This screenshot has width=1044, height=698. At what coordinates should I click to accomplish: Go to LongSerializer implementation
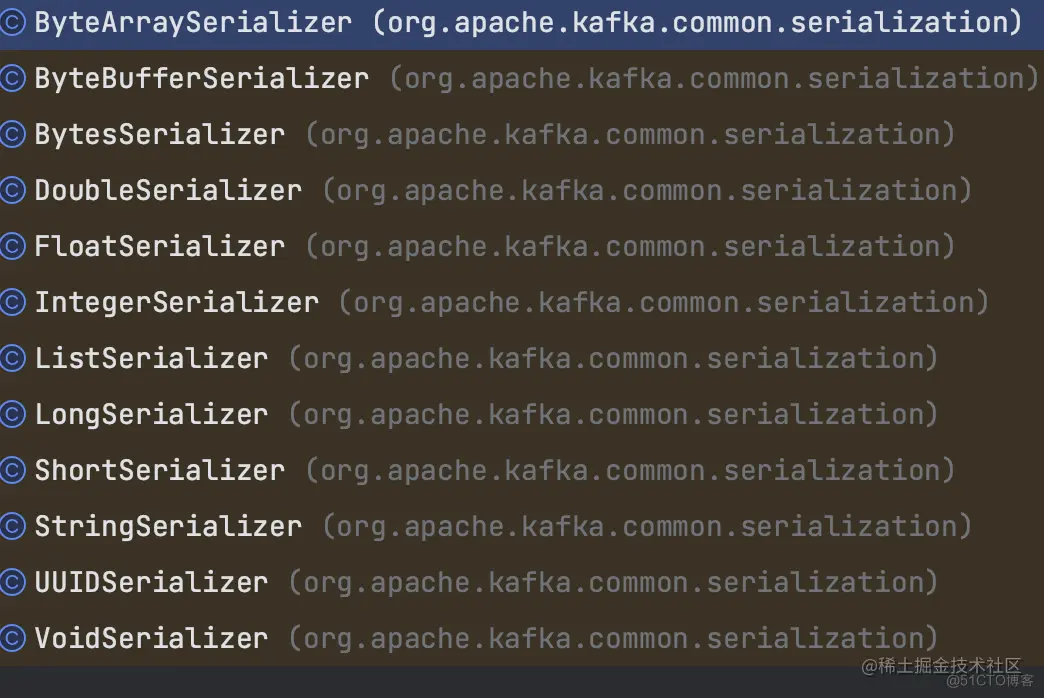coord(522,414)
